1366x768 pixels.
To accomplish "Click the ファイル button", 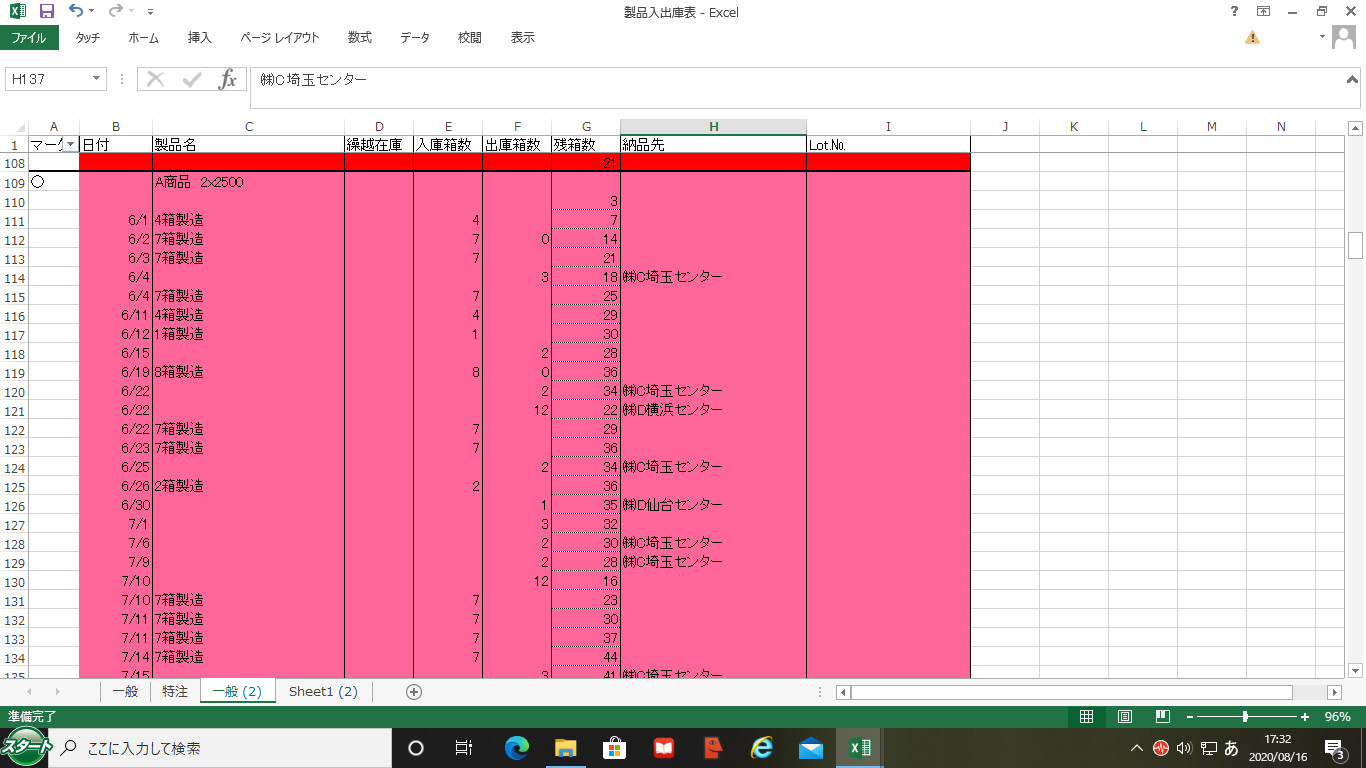I will (x=29, y=38).
